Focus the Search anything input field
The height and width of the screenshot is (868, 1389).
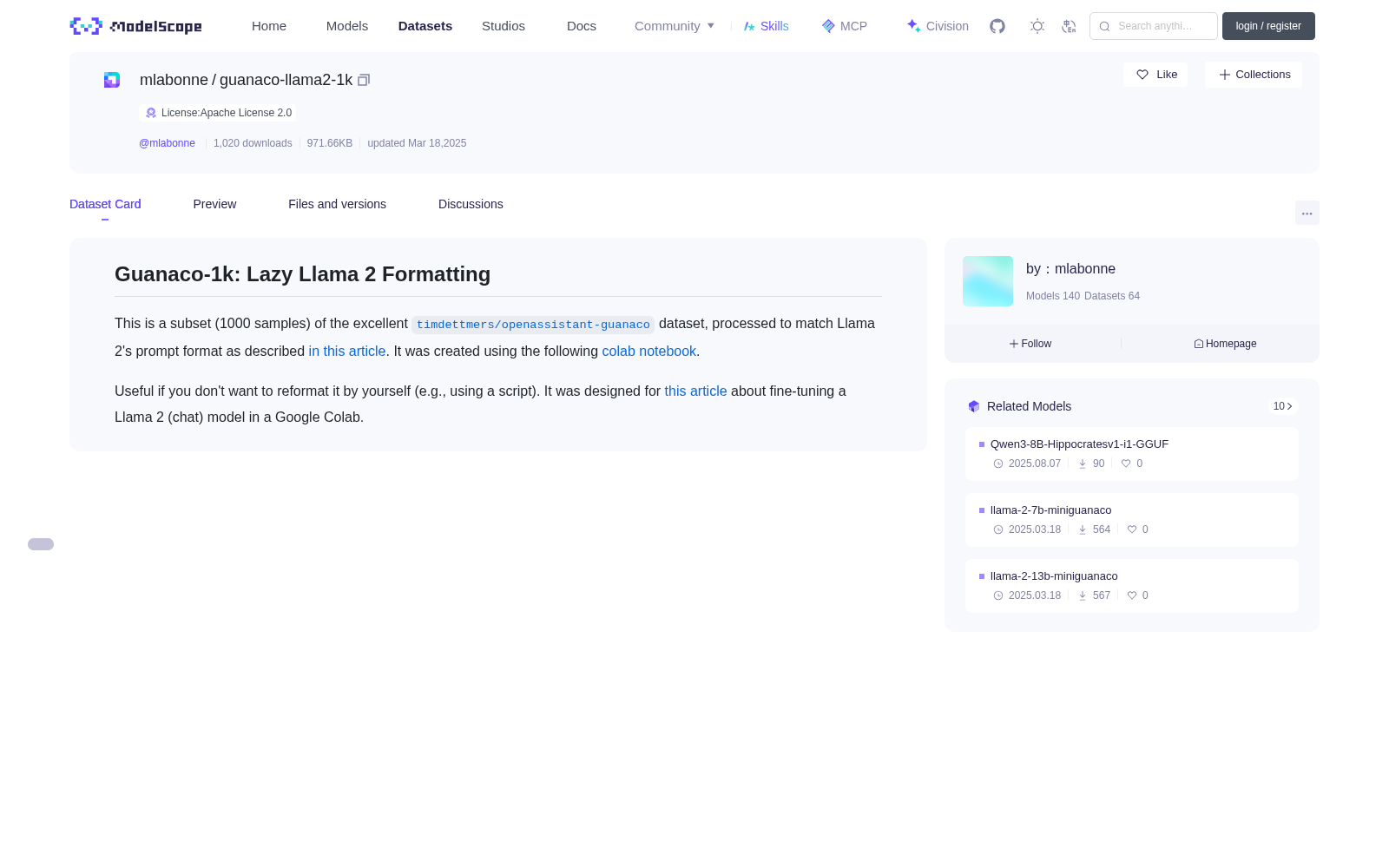1154,26
